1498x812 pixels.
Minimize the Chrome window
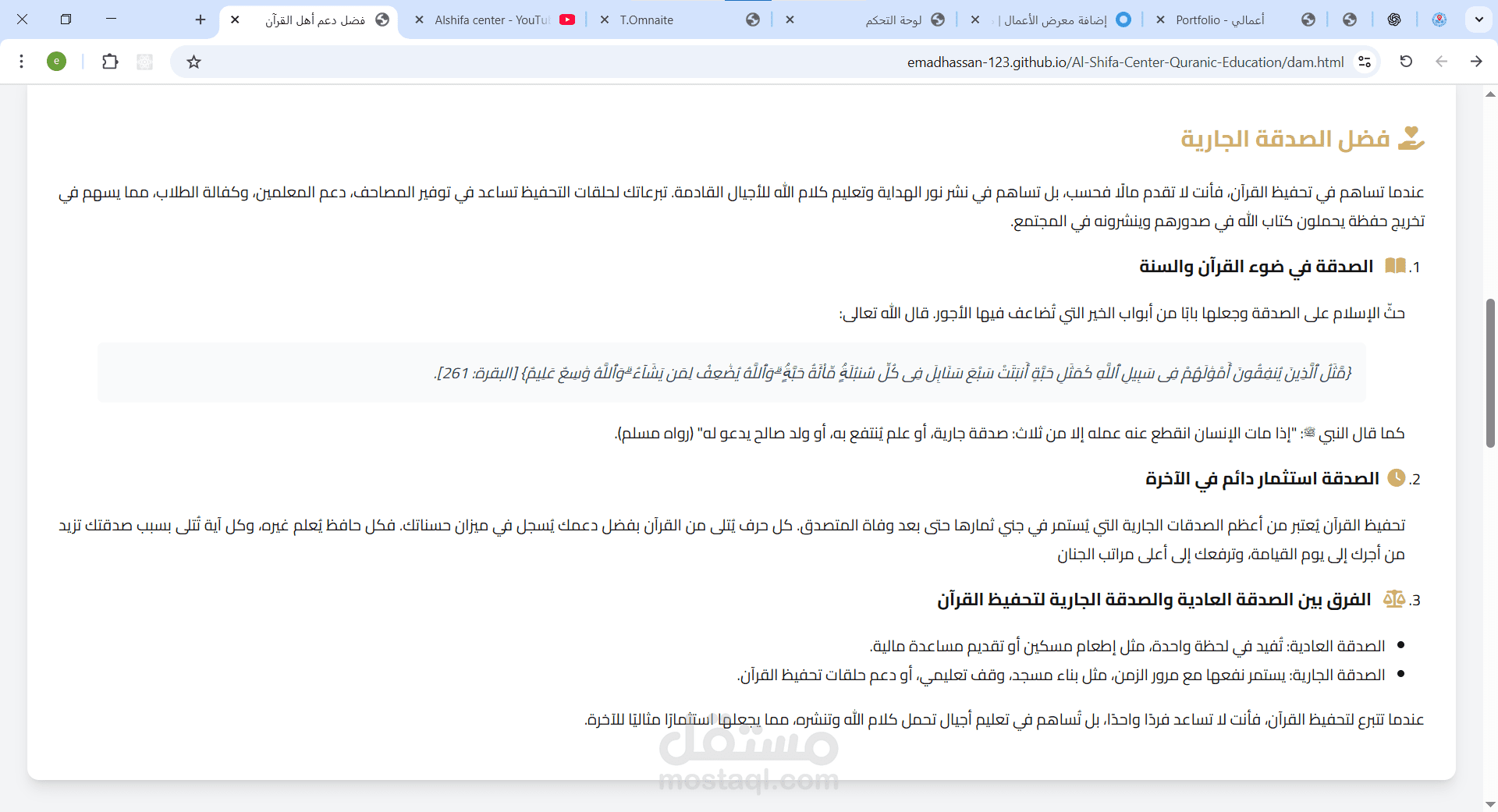click(x=111, y=19)
